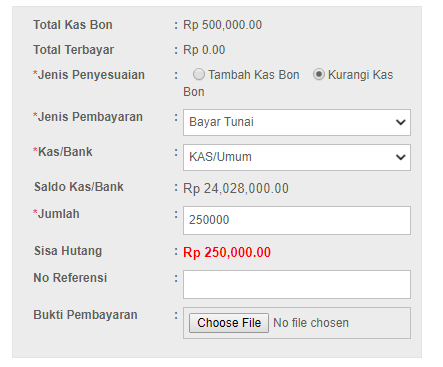Click the Bukti Pembayaran field label

(85, 315)
